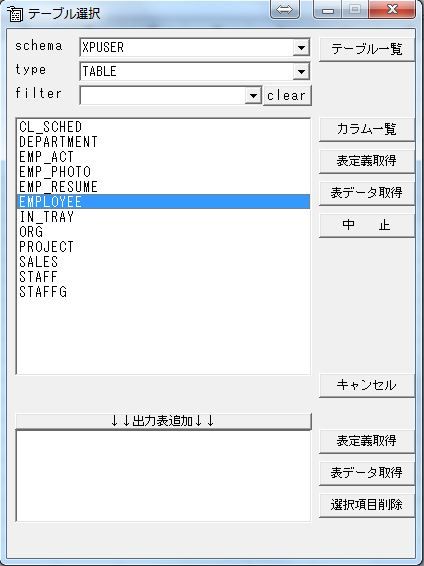The width and height of the screenshot is (424, 566).
Task: Click the clear filter button
Action: point(287,96)
